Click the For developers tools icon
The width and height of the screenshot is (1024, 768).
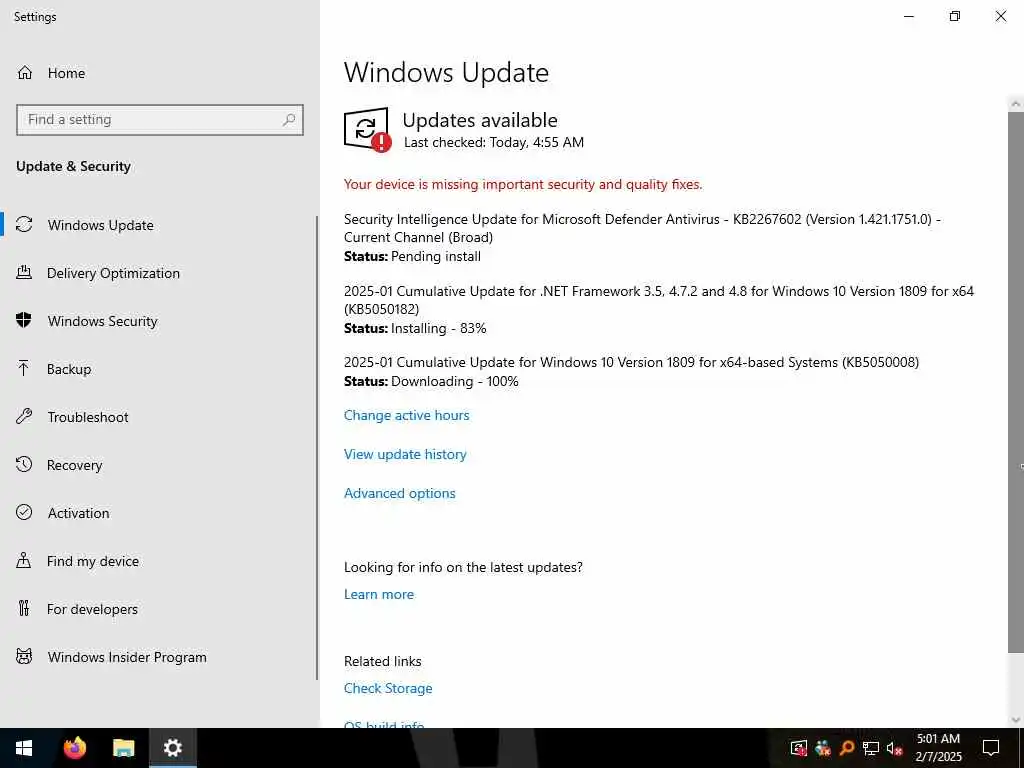pyautogui.click(x=24, y=609)
